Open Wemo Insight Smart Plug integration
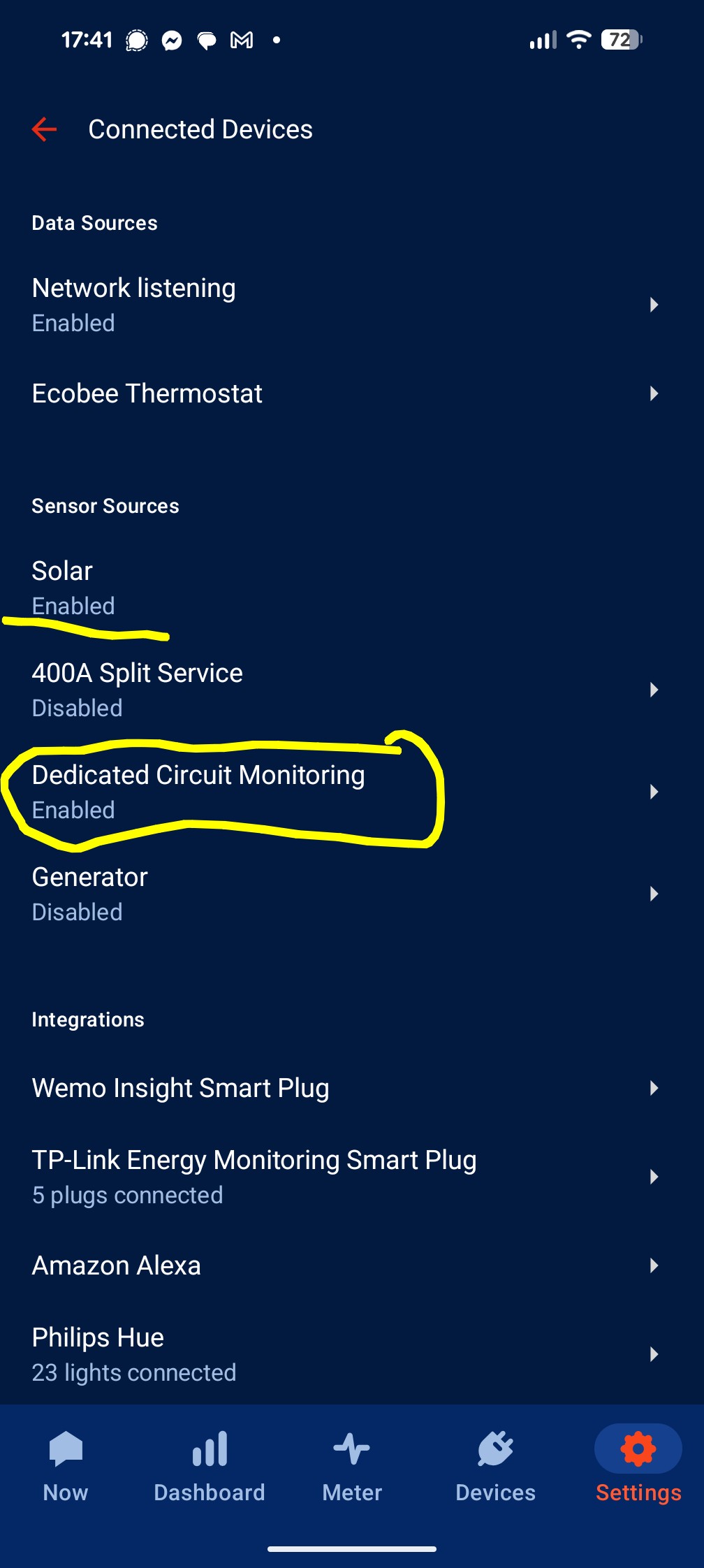Screen dimensions: 704x1568 pos(180,1088)
